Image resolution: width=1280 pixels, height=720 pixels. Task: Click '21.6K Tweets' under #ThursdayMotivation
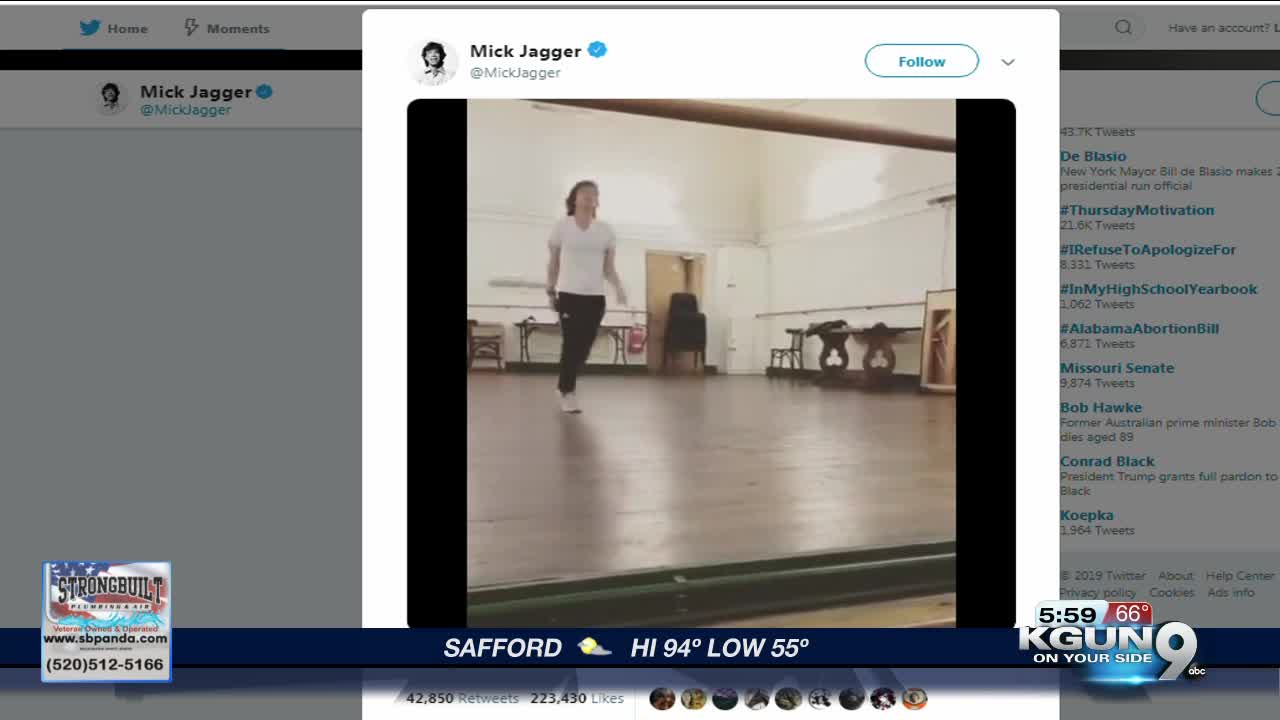(1097, 225)
